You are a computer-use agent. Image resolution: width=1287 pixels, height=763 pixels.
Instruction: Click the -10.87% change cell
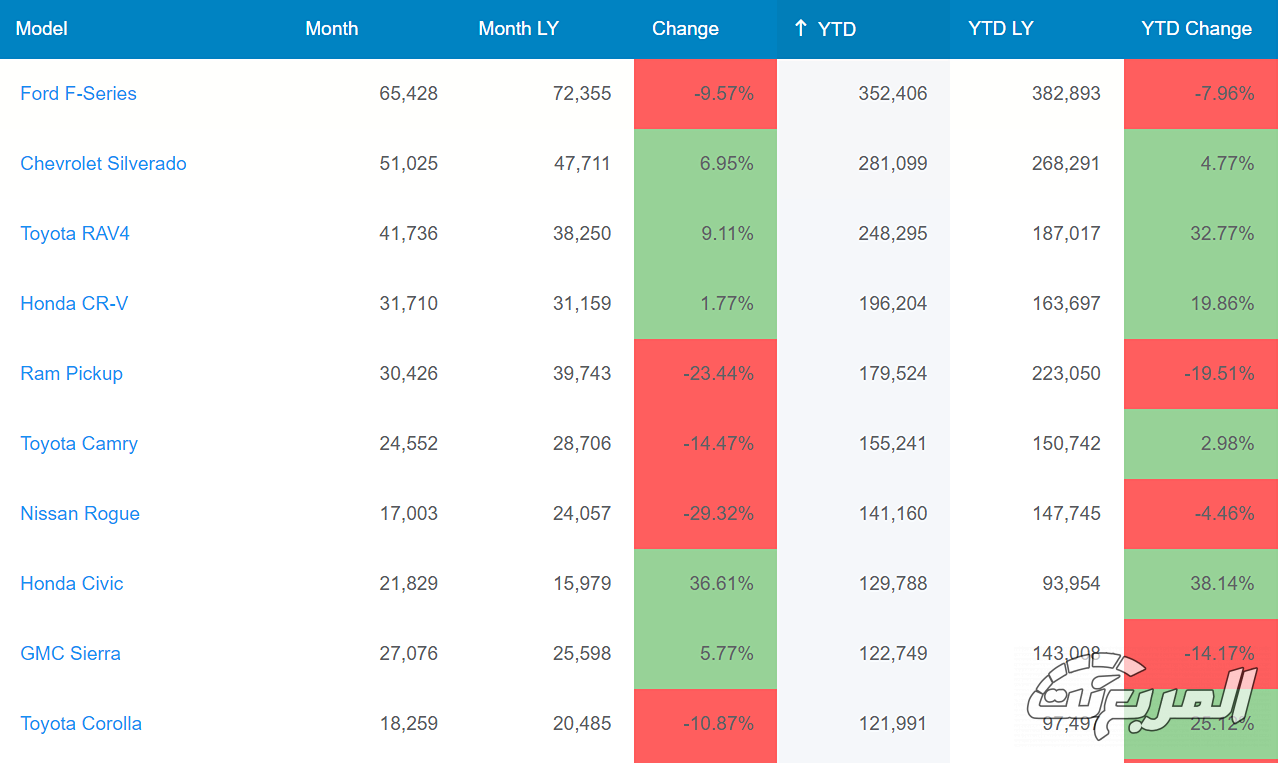click(705, 726)
